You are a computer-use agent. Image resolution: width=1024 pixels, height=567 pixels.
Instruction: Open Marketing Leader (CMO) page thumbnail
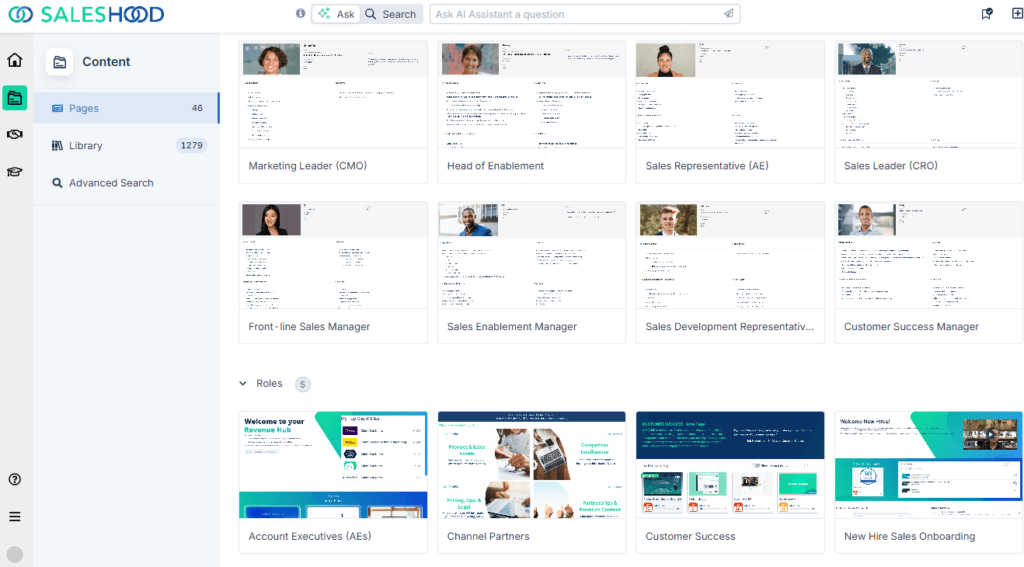coord(333,95)
